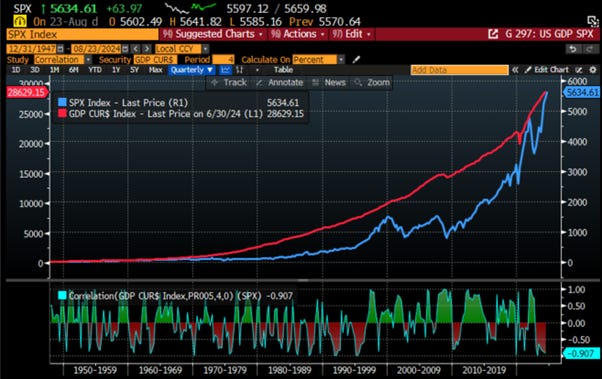Activate the Zoom magnifier tool
The width and height of the screenshot is (602, 379).
pos(372,83)
